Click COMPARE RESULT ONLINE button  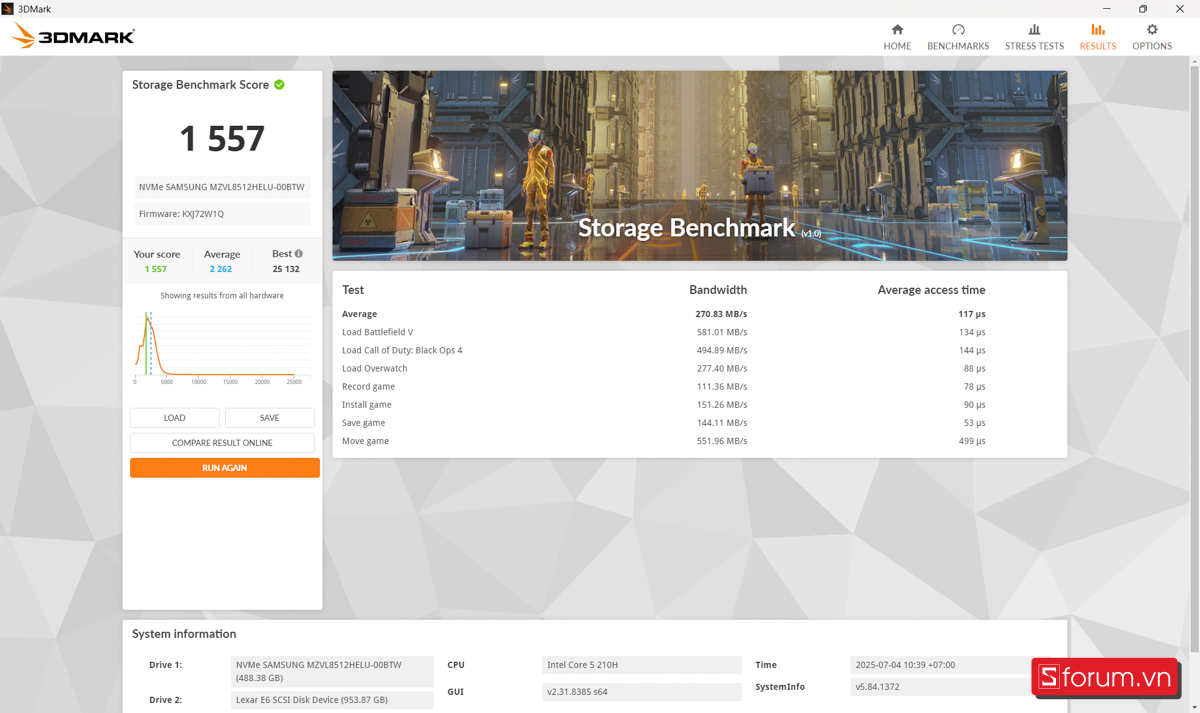click(x=222, y=443)
